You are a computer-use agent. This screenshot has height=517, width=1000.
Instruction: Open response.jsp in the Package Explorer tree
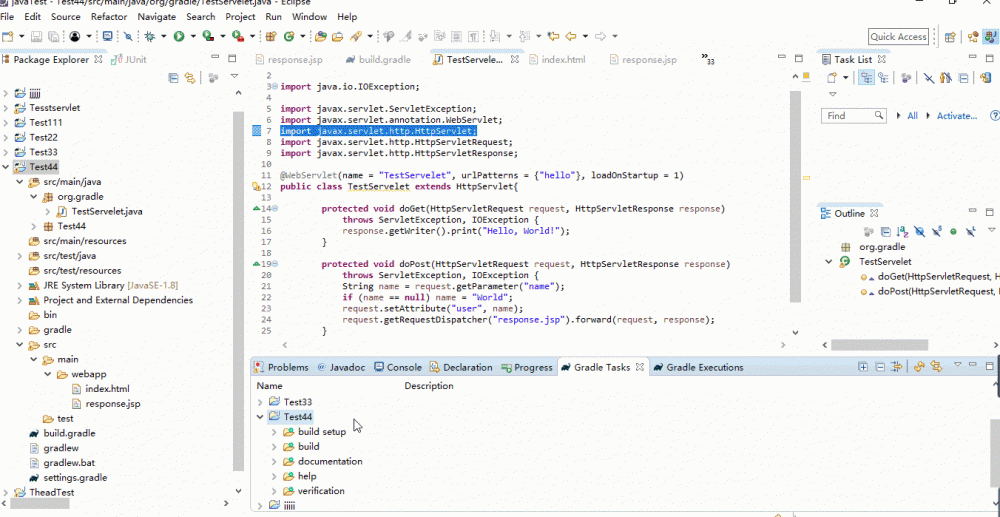[x=112, y=403]
